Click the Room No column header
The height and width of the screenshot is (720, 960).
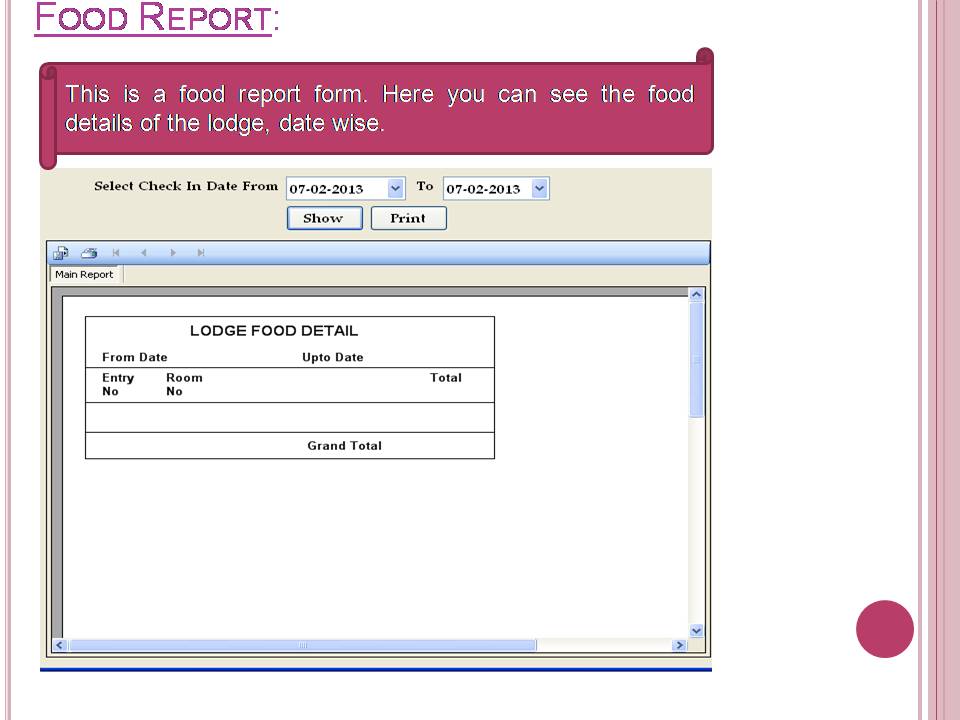coord(184,384)
